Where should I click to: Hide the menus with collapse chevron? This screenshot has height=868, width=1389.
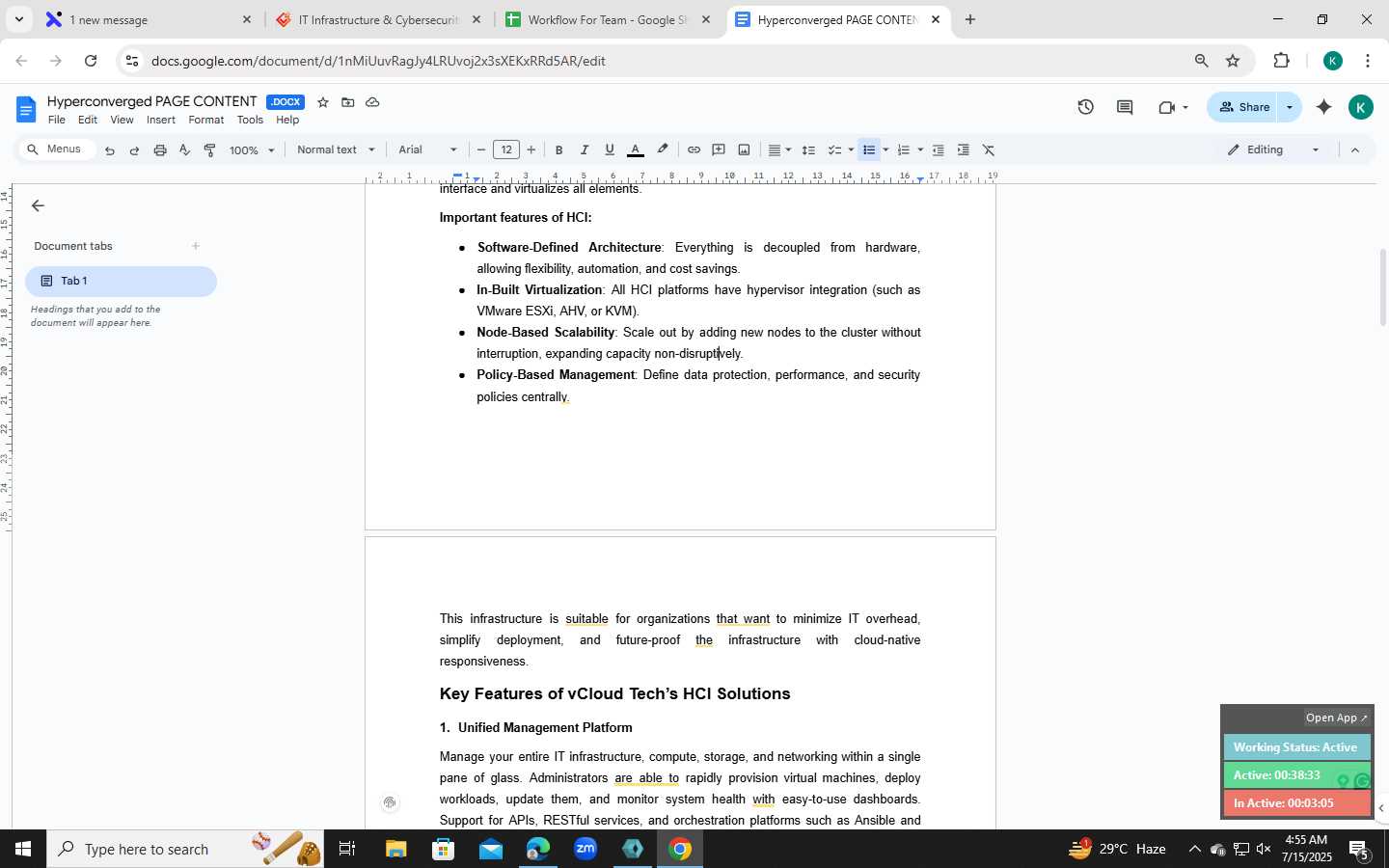(1355, 150)
